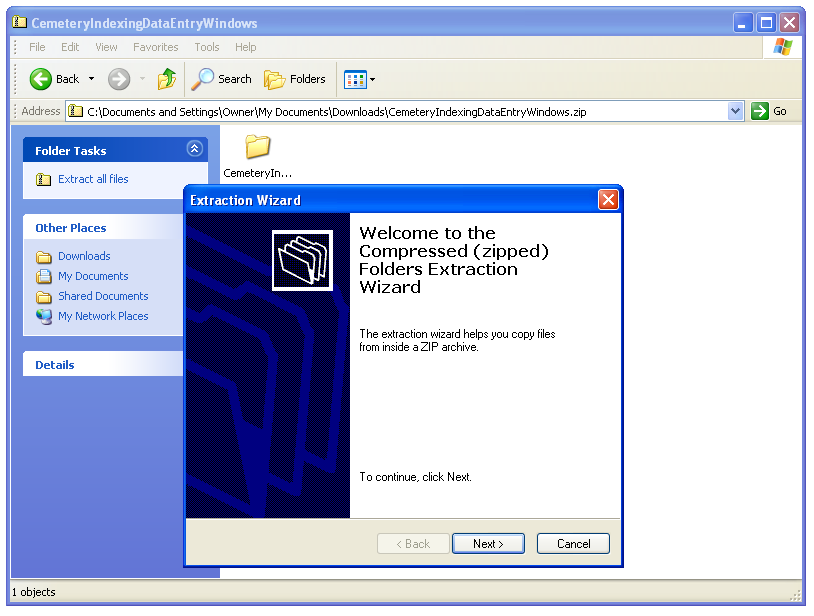The height and width of the screenshot is (616, 814).
Task: Collapse the Folder Tasks panel
Action: point(195,149)
